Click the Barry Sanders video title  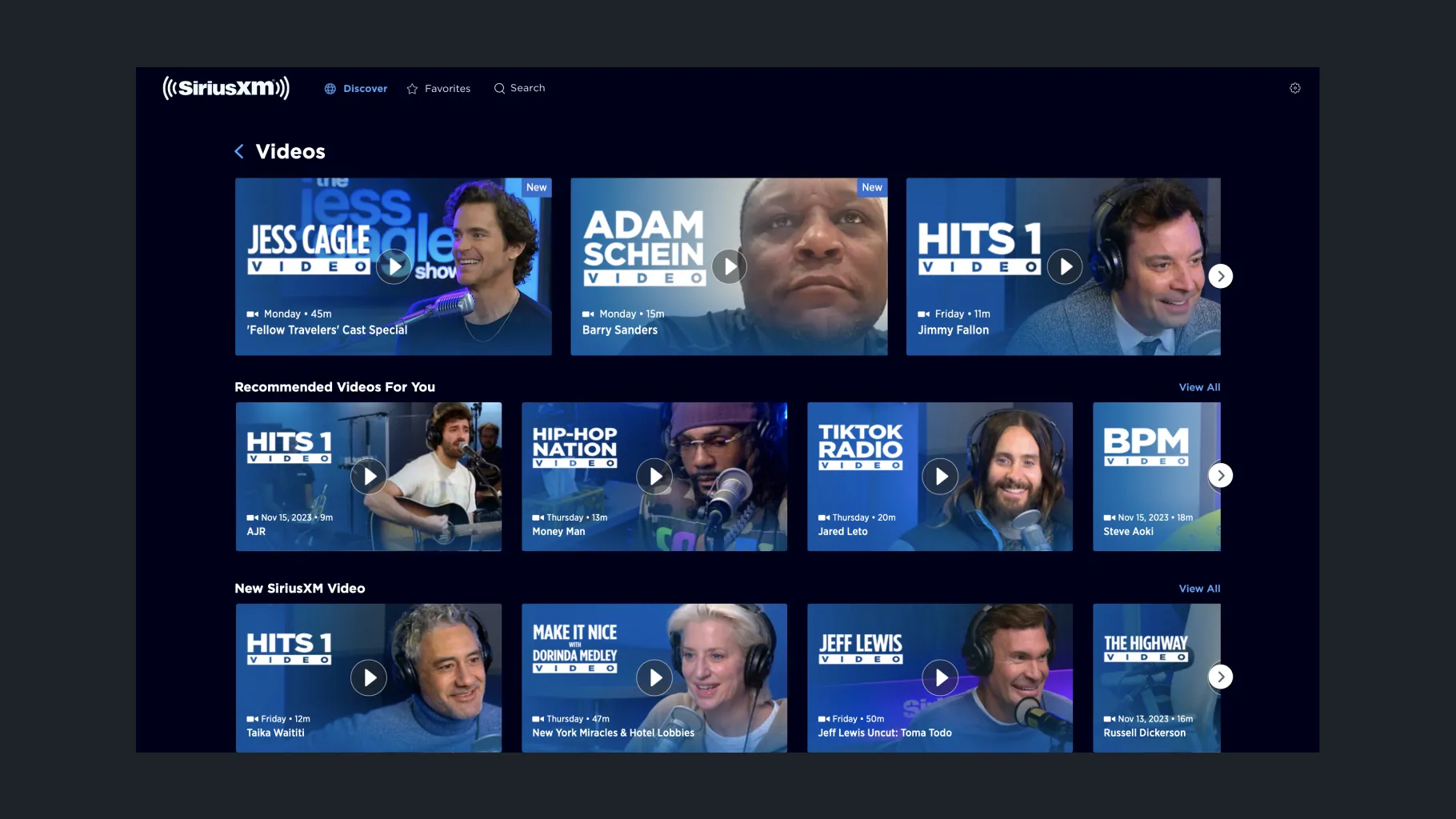(x=620, y=330)
